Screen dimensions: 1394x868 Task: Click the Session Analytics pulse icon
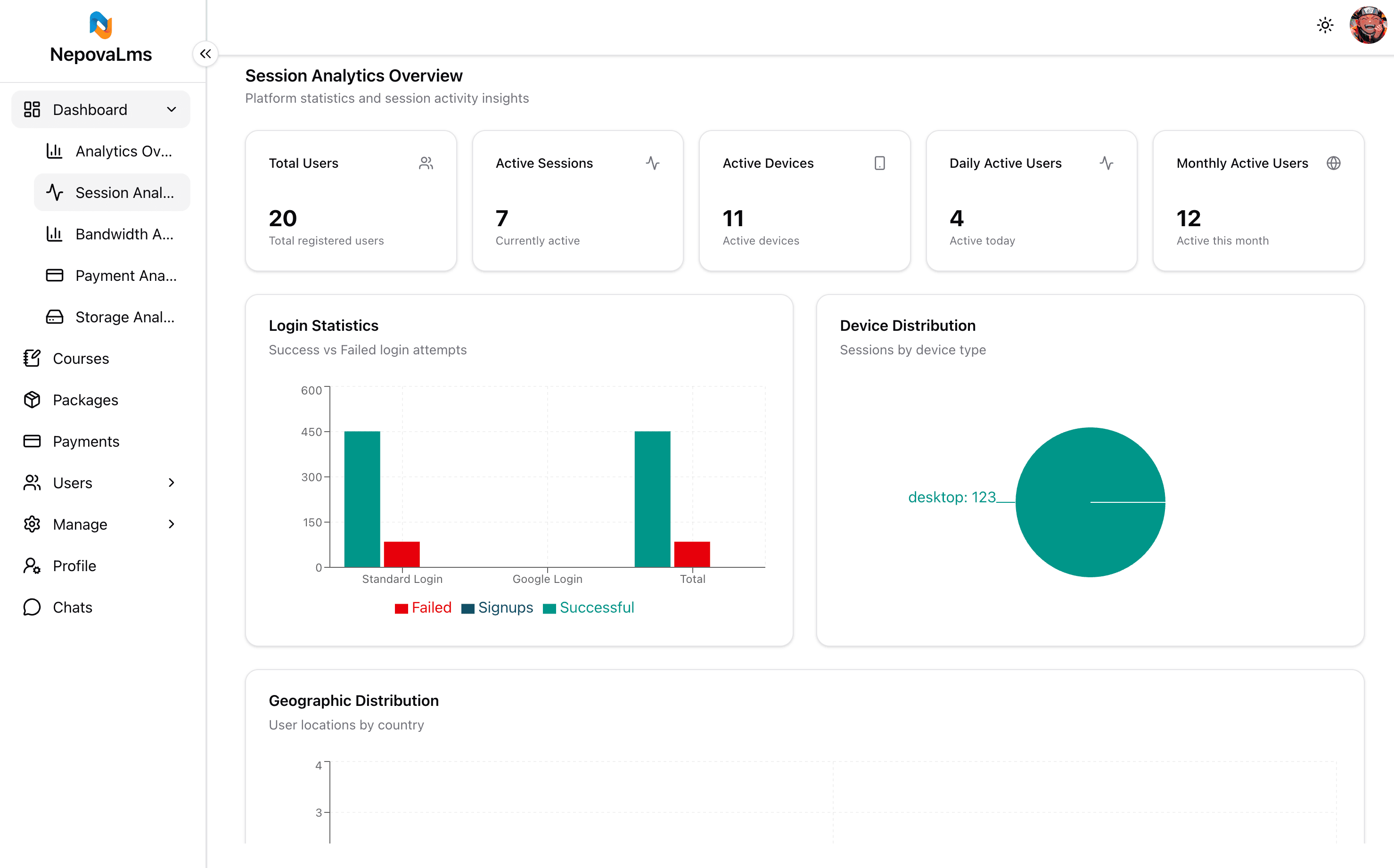[x=55, y=192]
